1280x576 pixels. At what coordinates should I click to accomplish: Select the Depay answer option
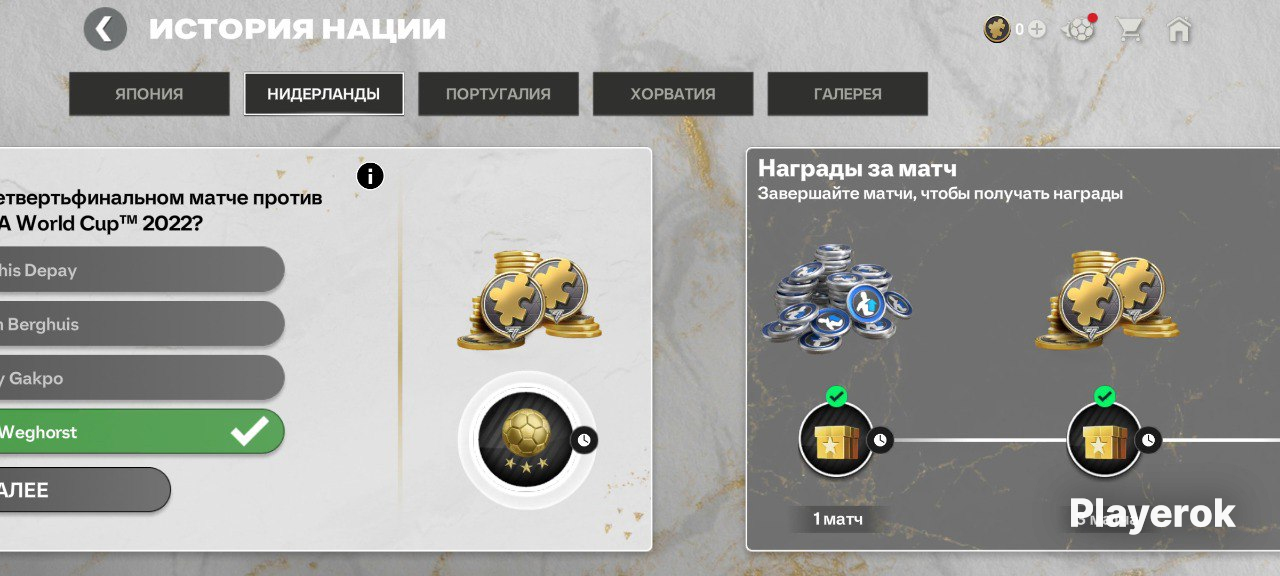[140, 270]
